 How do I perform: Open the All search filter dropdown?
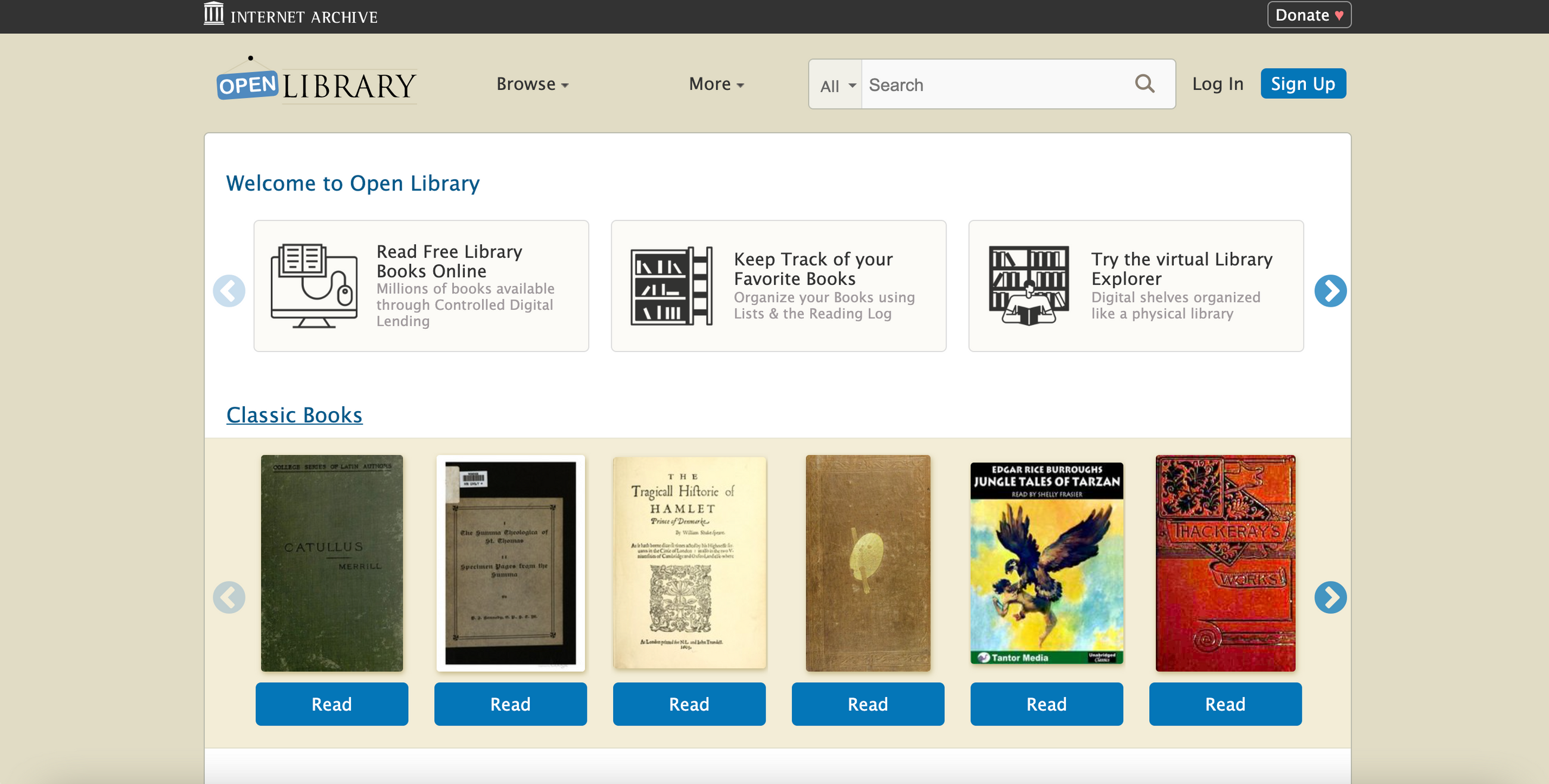[x=836, y=85]
